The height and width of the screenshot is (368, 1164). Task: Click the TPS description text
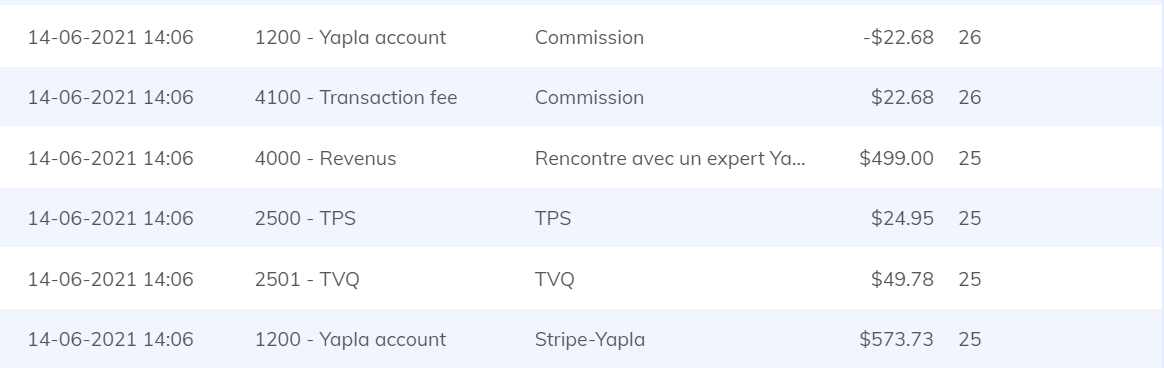553,218
